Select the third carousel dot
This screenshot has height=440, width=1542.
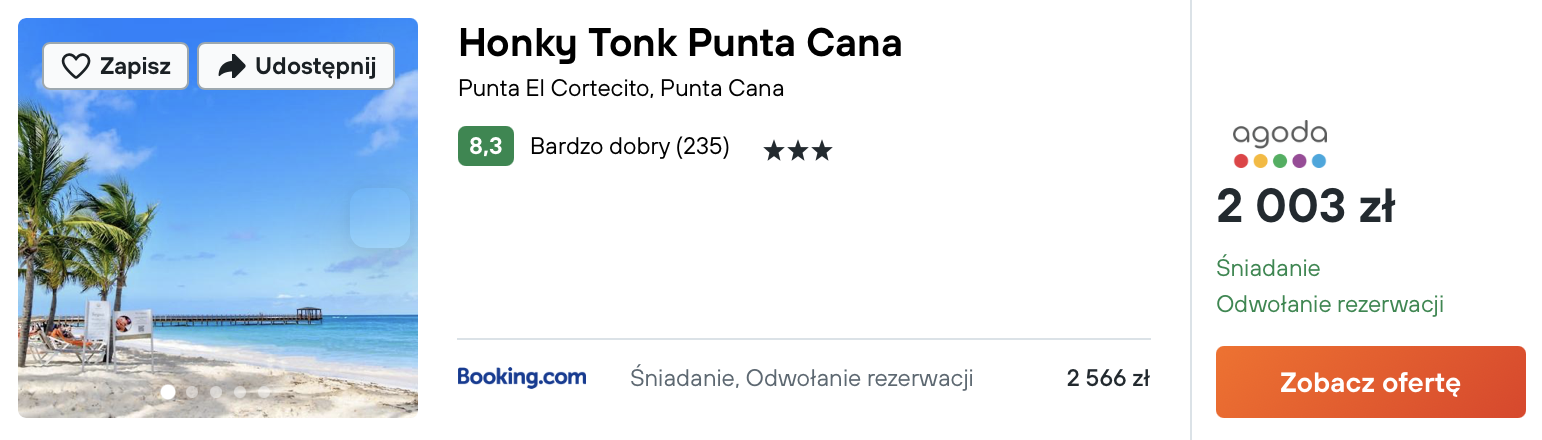[x=216, y=392]
